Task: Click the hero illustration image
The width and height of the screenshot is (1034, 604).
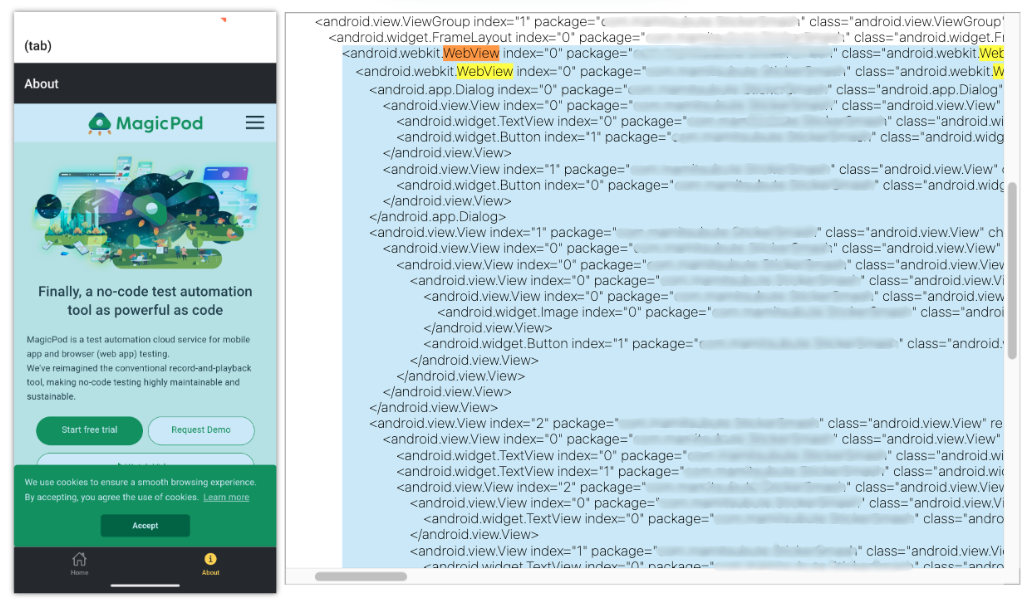Action: 145,213
